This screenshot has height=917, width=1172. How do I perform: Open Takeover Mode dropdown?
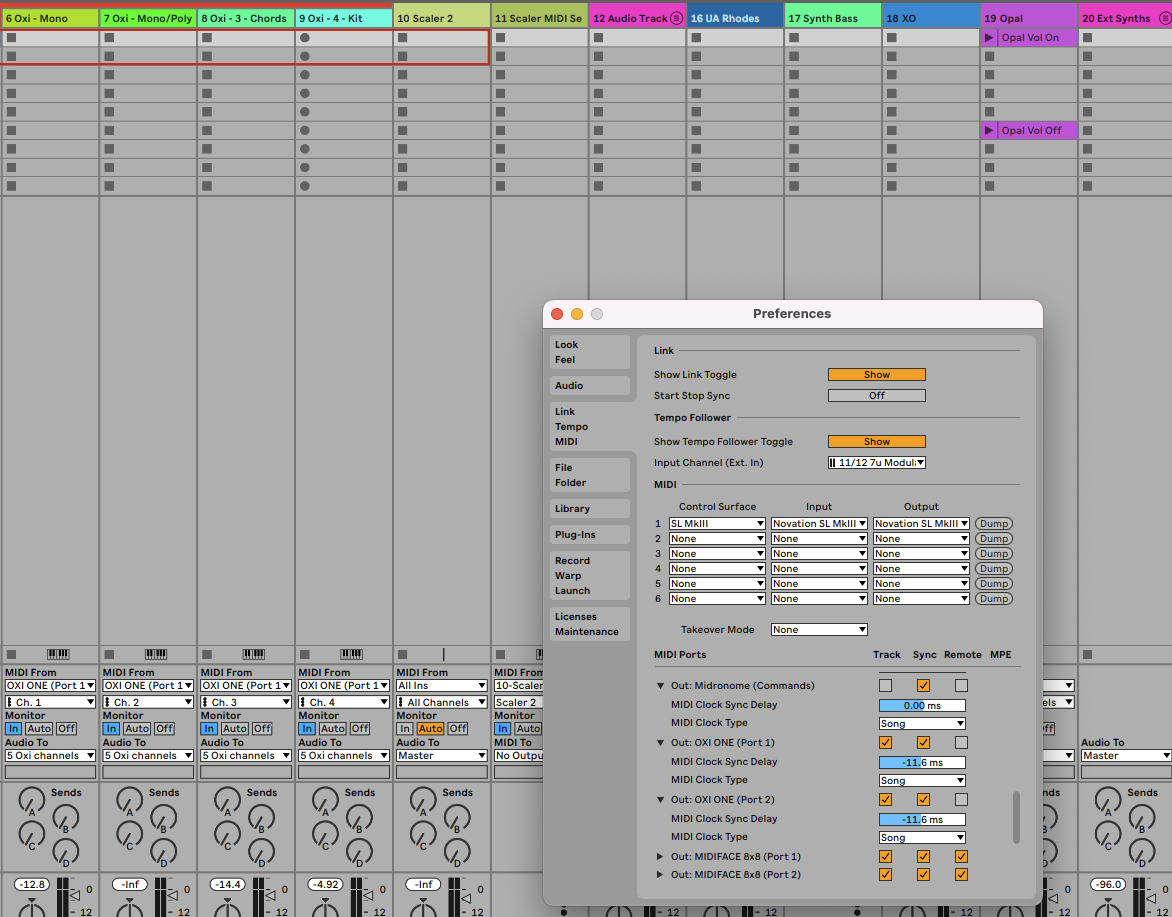pos(819,629)
